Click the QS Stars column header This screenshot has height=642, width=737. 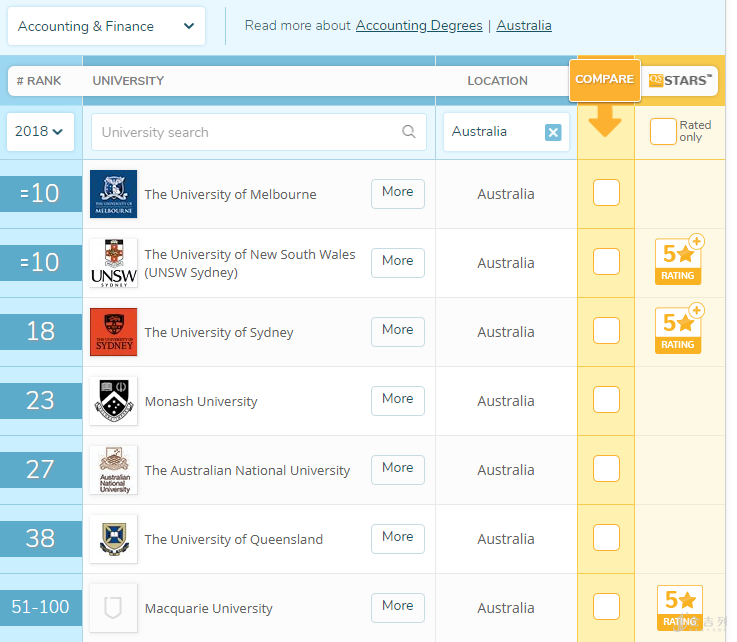coord(681,81)
